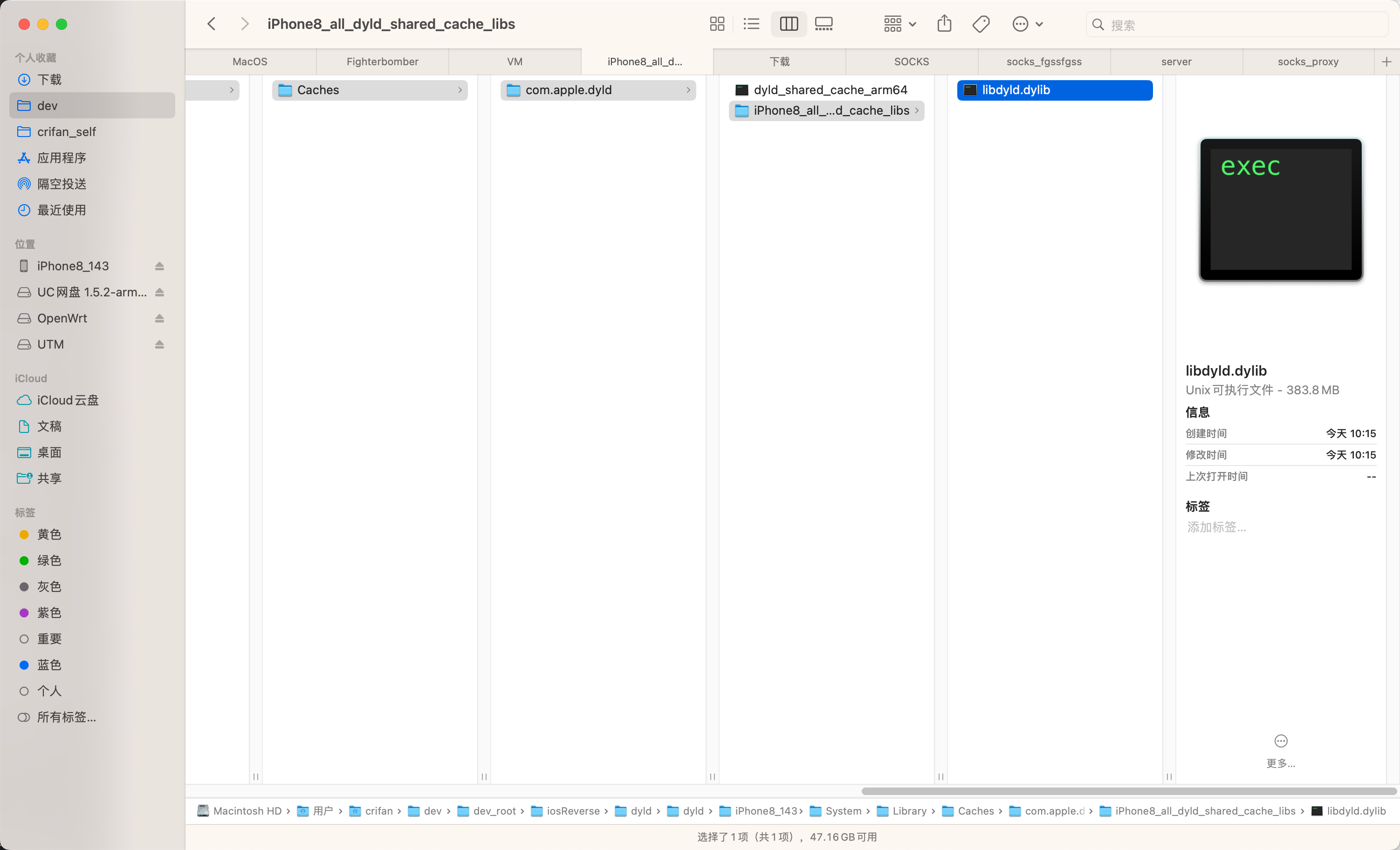
Task: Jump to dev_root in the path bar
Action: click(487, 811)
